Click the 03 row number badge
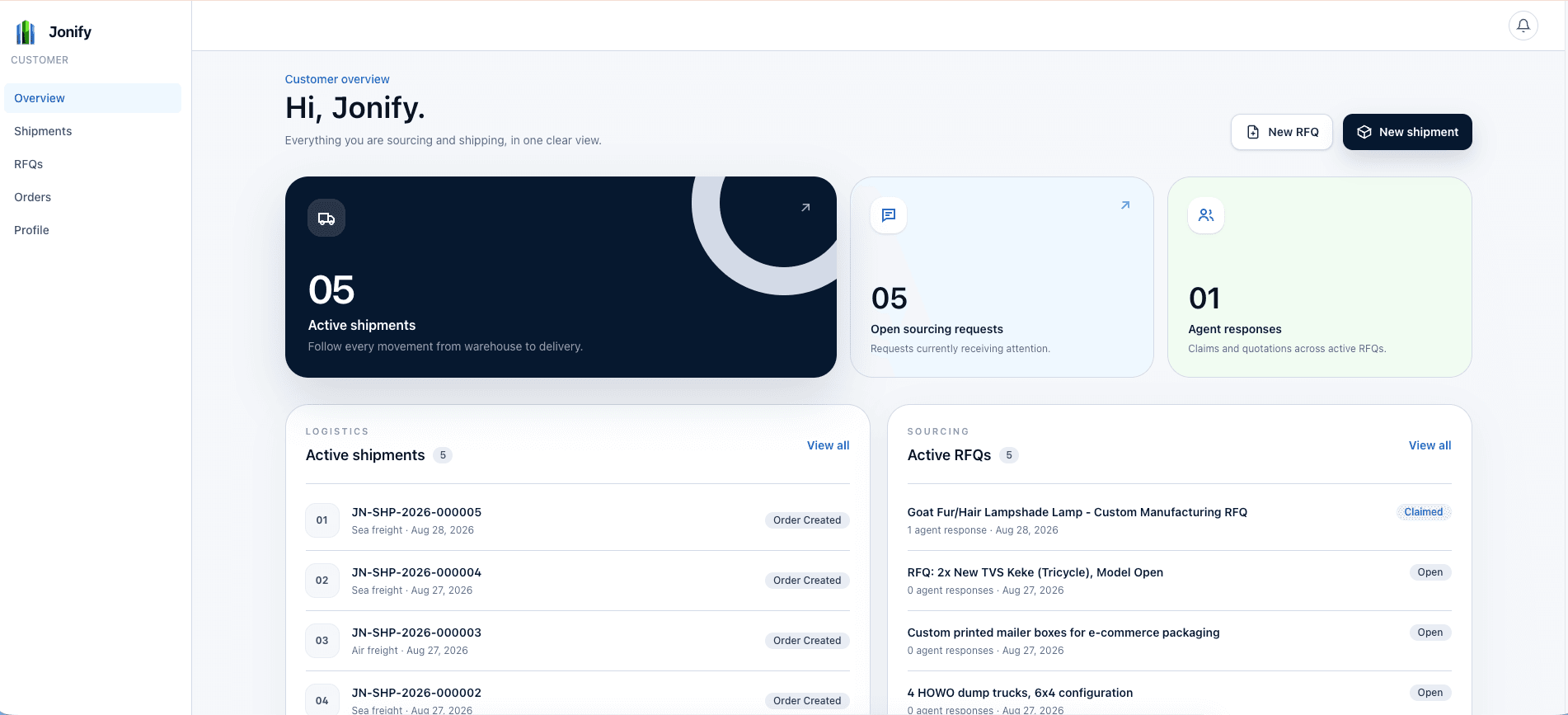This screenshot has height=715, width=1568. (322, 641)
